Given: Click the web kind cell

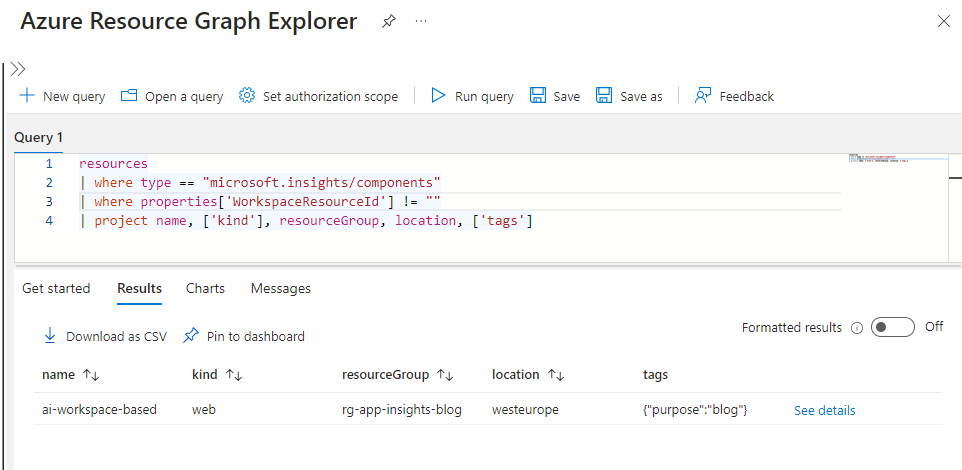Looking at the screenshot, I should point(204,409).
